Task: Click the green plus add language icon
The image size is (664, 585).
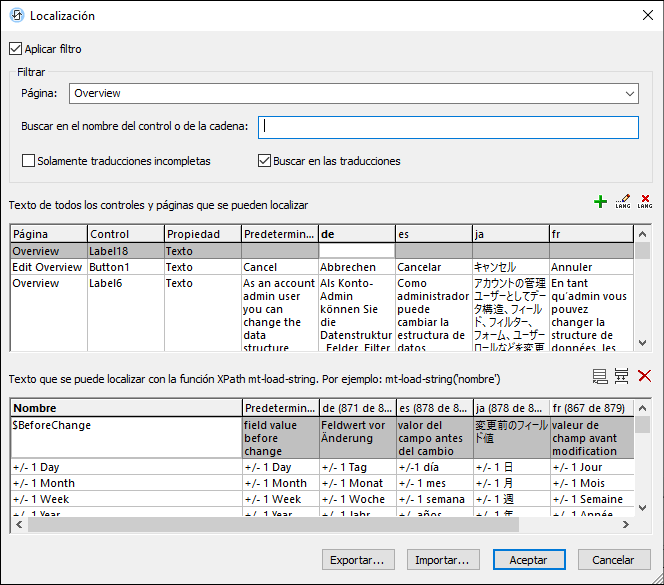Action: coord(600,203)
